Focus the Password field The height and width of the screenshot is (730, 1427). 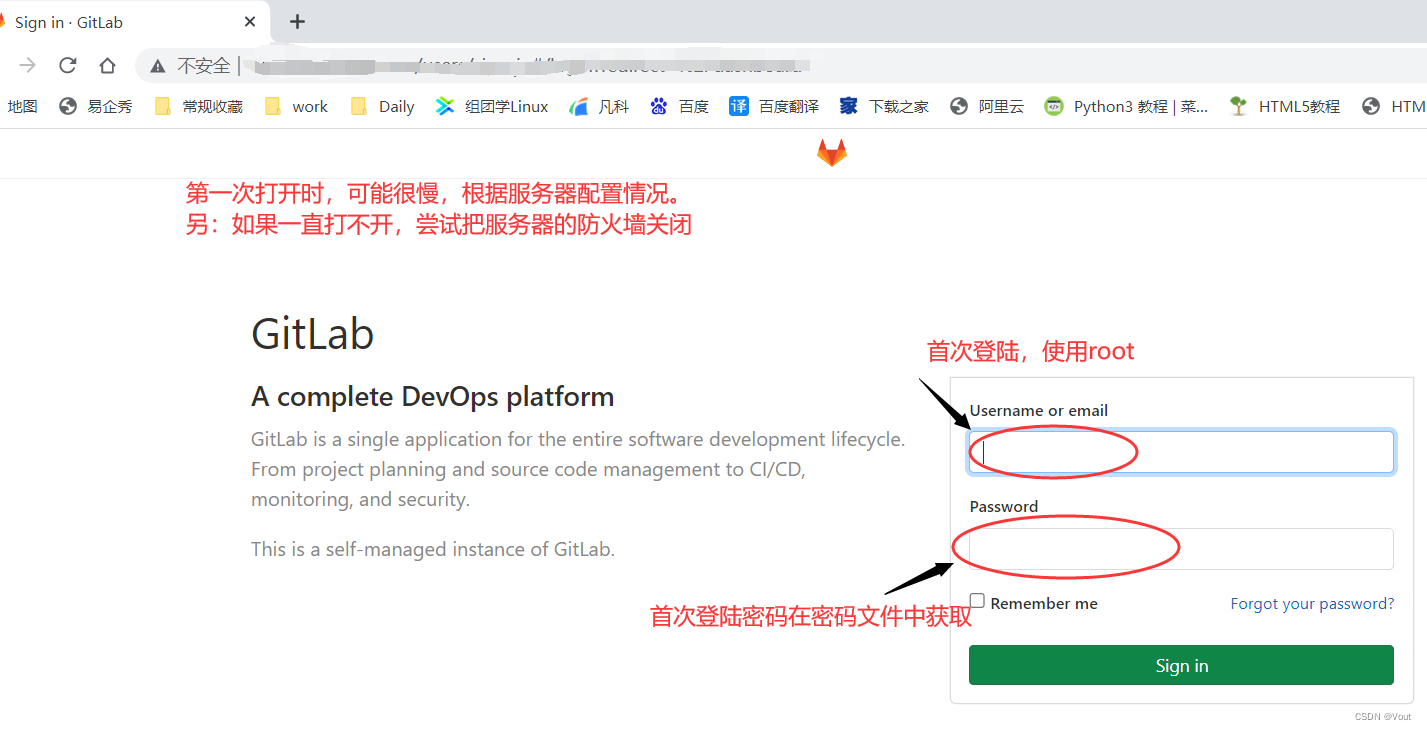tap(1181, 549)
